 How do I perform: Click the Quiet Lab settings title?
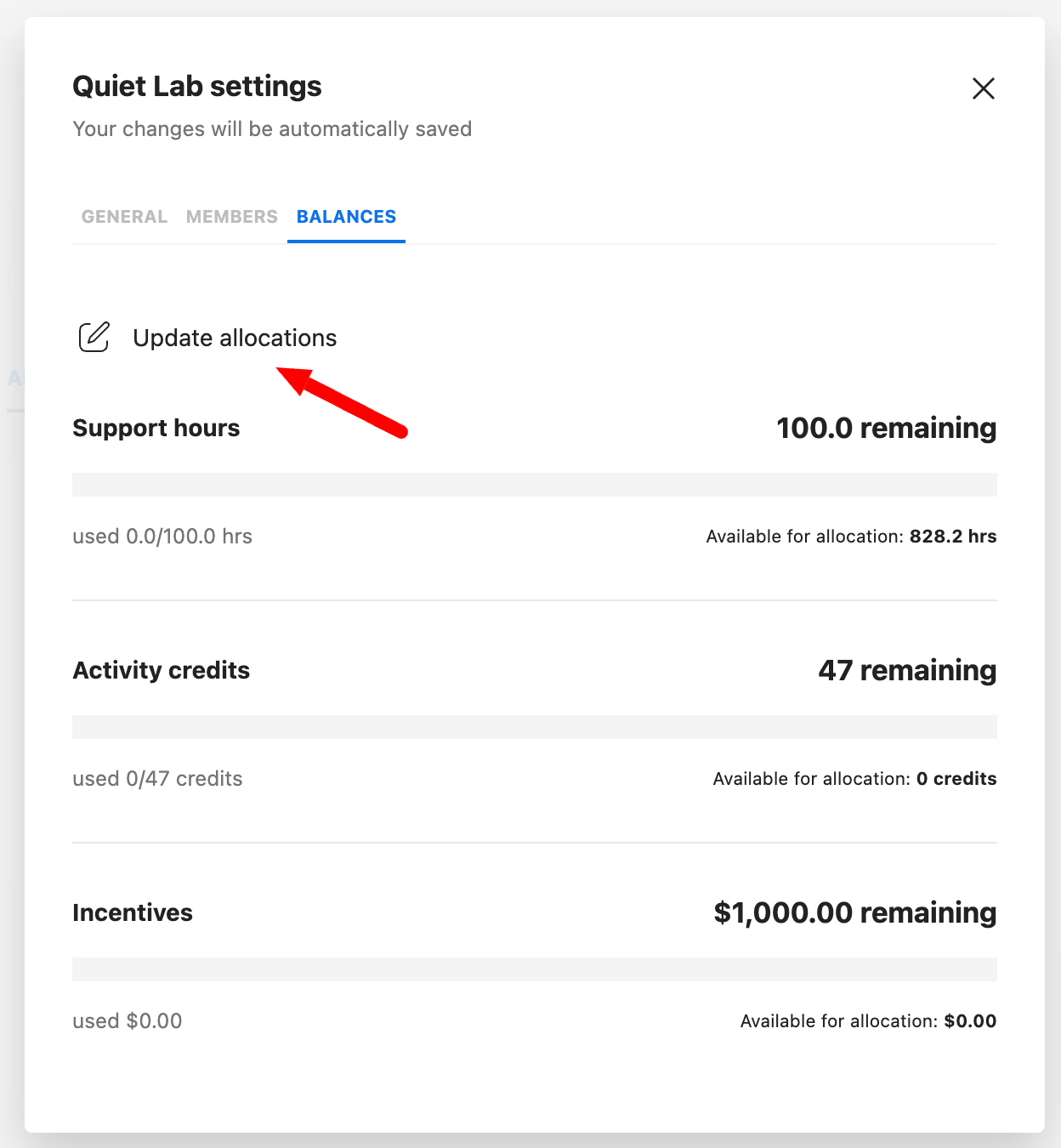click(197, 87)
